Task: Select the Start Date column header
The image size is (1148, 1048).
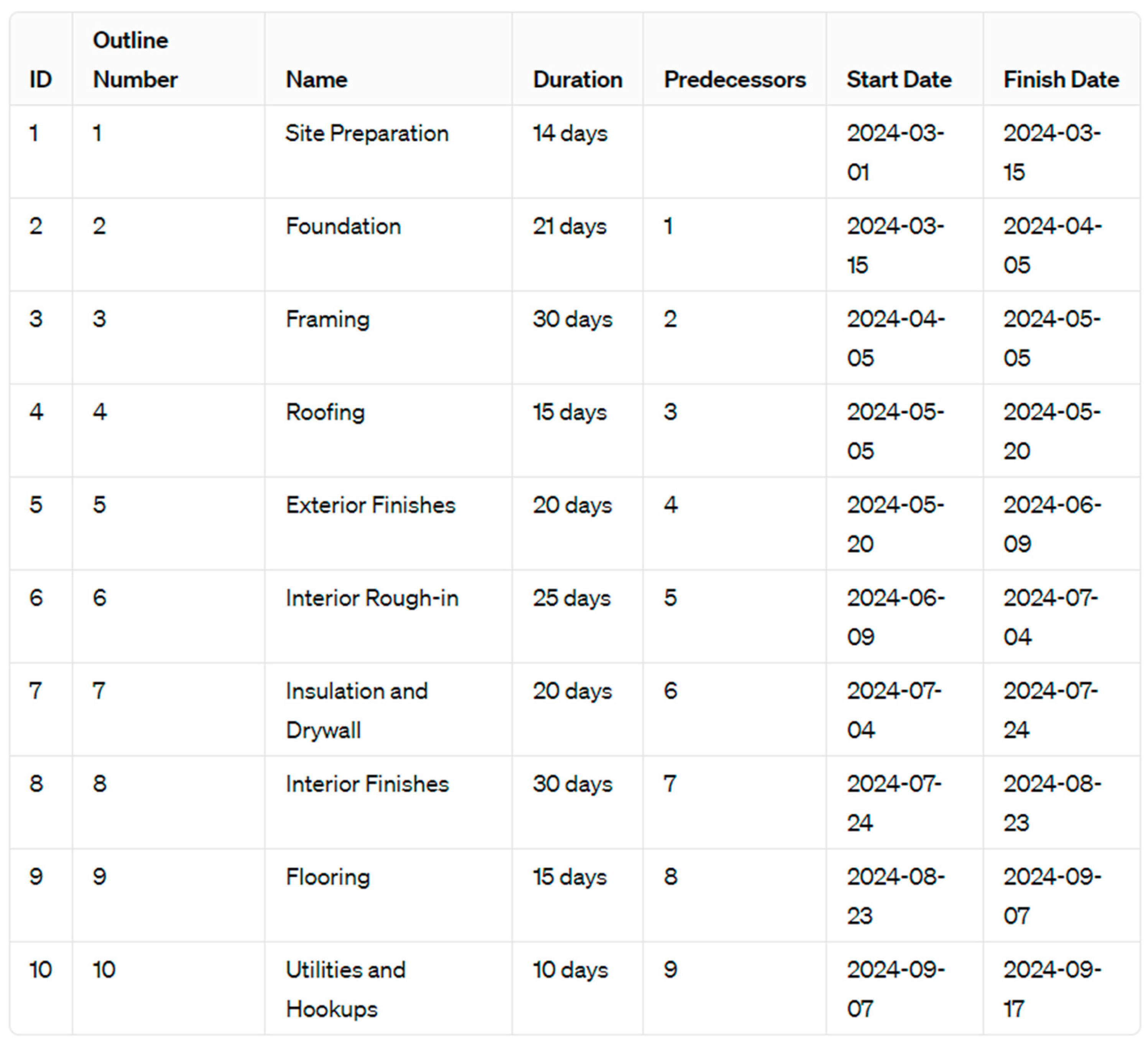Action: pyautogui.click(x=899, y=80)
